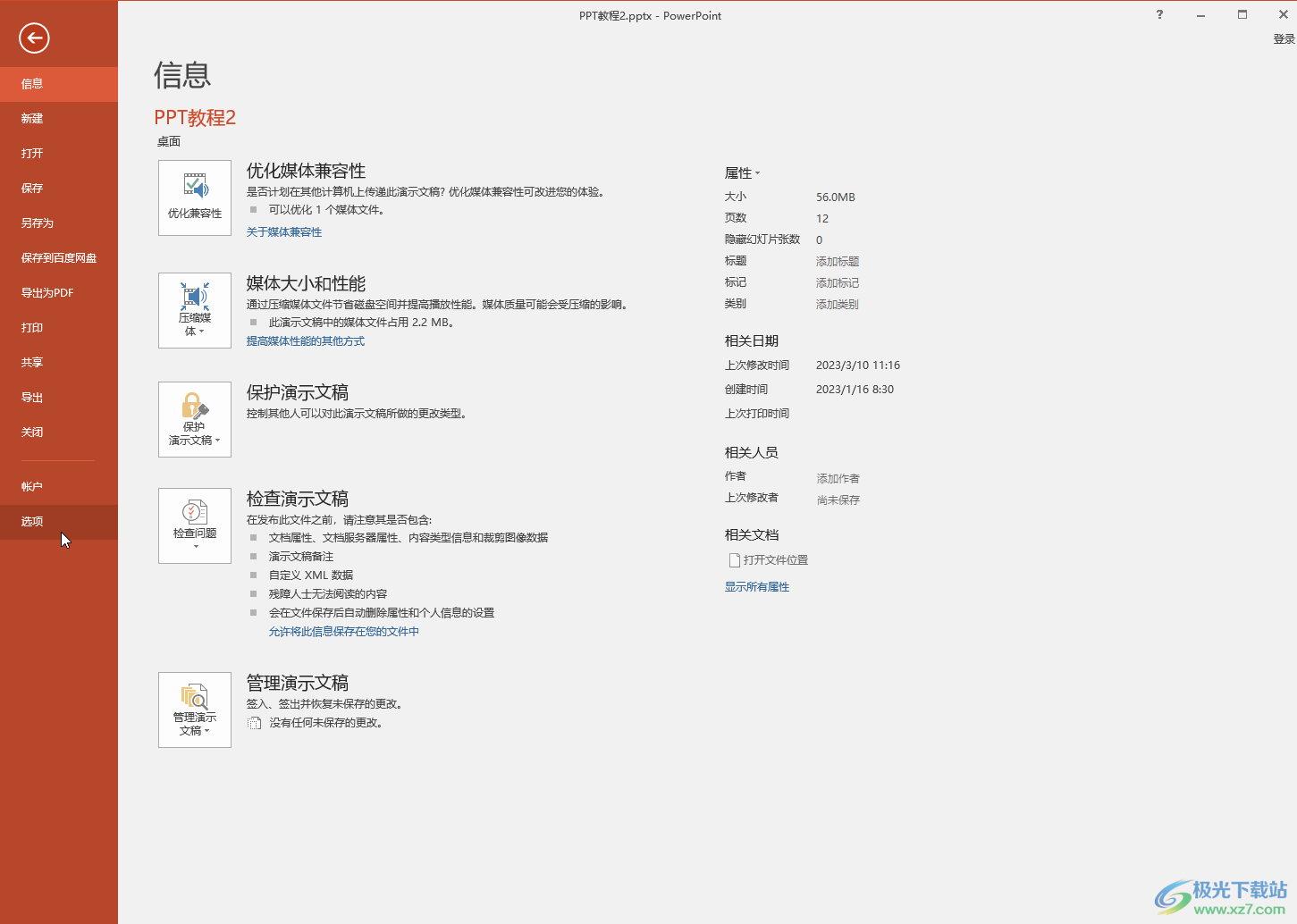Click the Sign in (登录) link
The image size is (1297, 924).
pyautogui.click(x=1284, y=39)
